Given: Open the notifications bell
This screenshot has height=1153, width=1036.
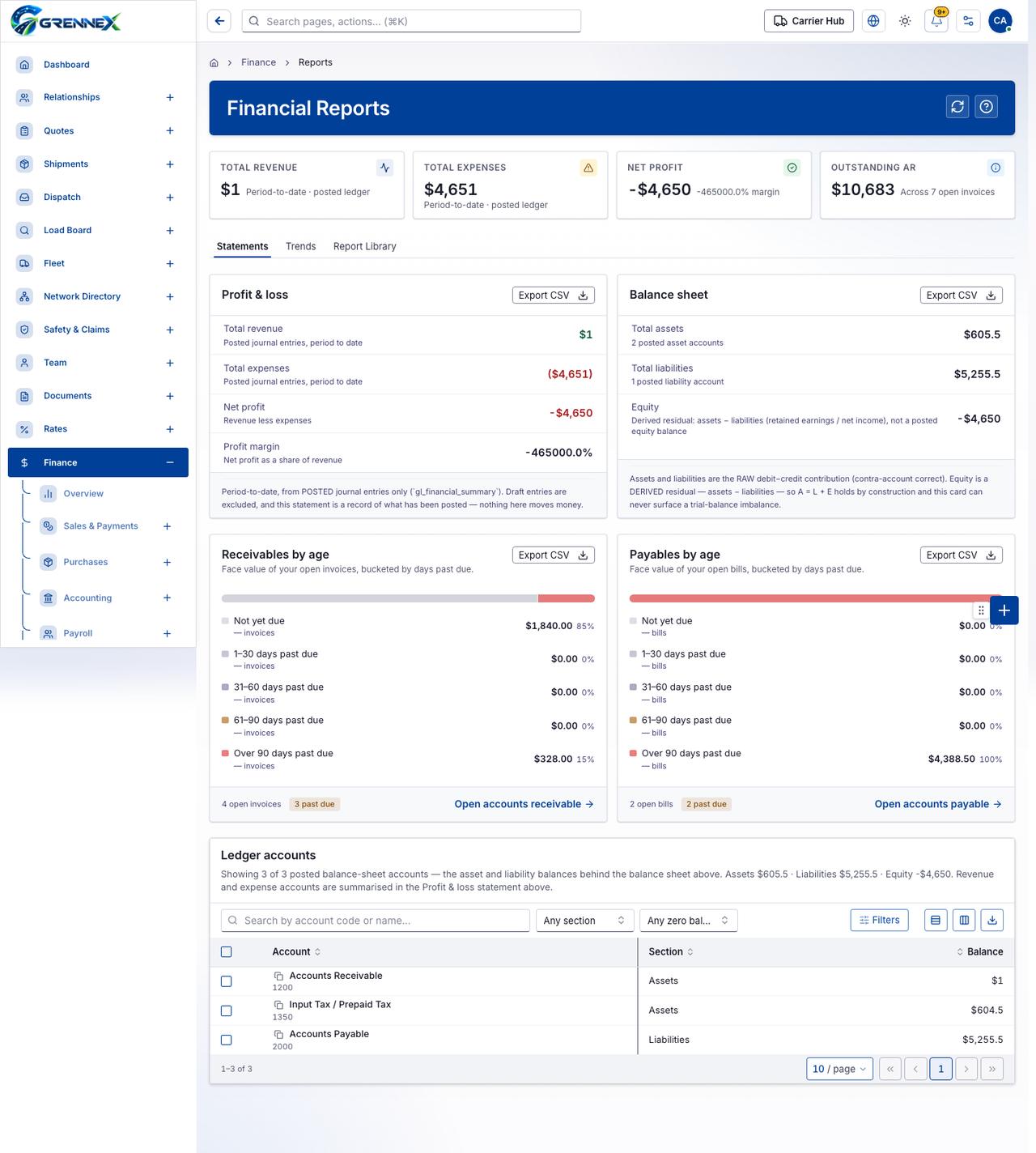Looking at the screenshot, I should pos(936,21).
